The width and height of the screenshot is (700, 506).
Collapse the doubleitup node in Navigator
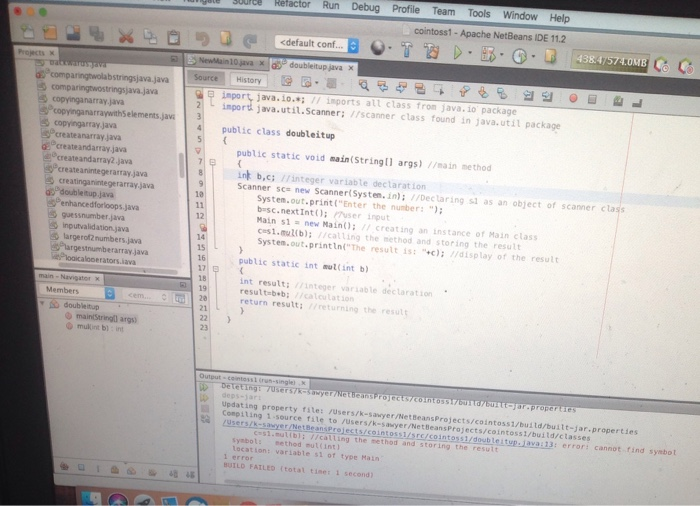(x=43, y=304)
